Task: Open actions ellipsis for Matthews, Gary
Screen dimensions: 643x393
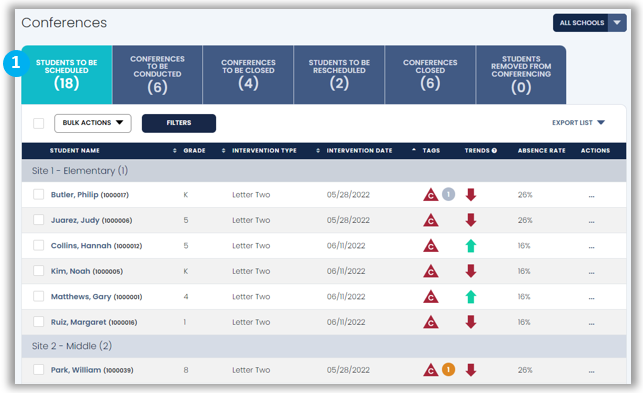Action: pyautogui.click(x=591, y=298)
